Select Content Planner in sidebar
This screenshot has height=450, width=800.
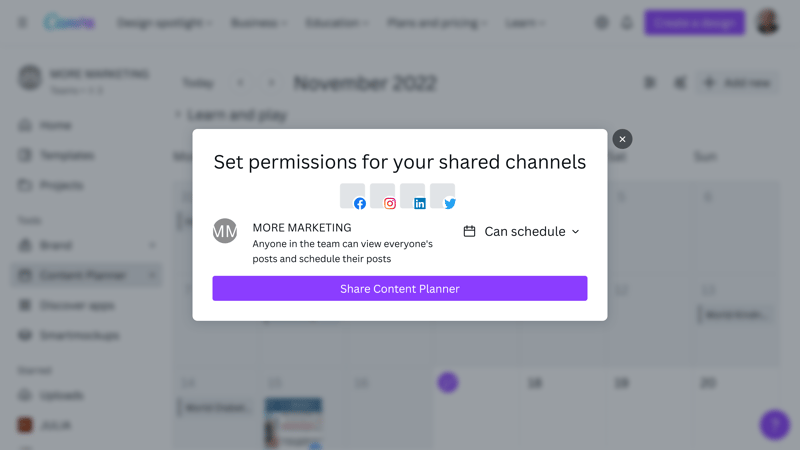tap(84, 275)
